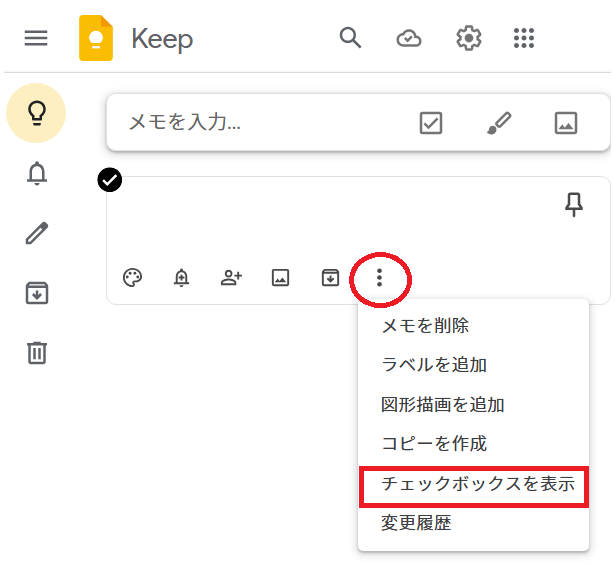Open the Google apps grid

524,38
